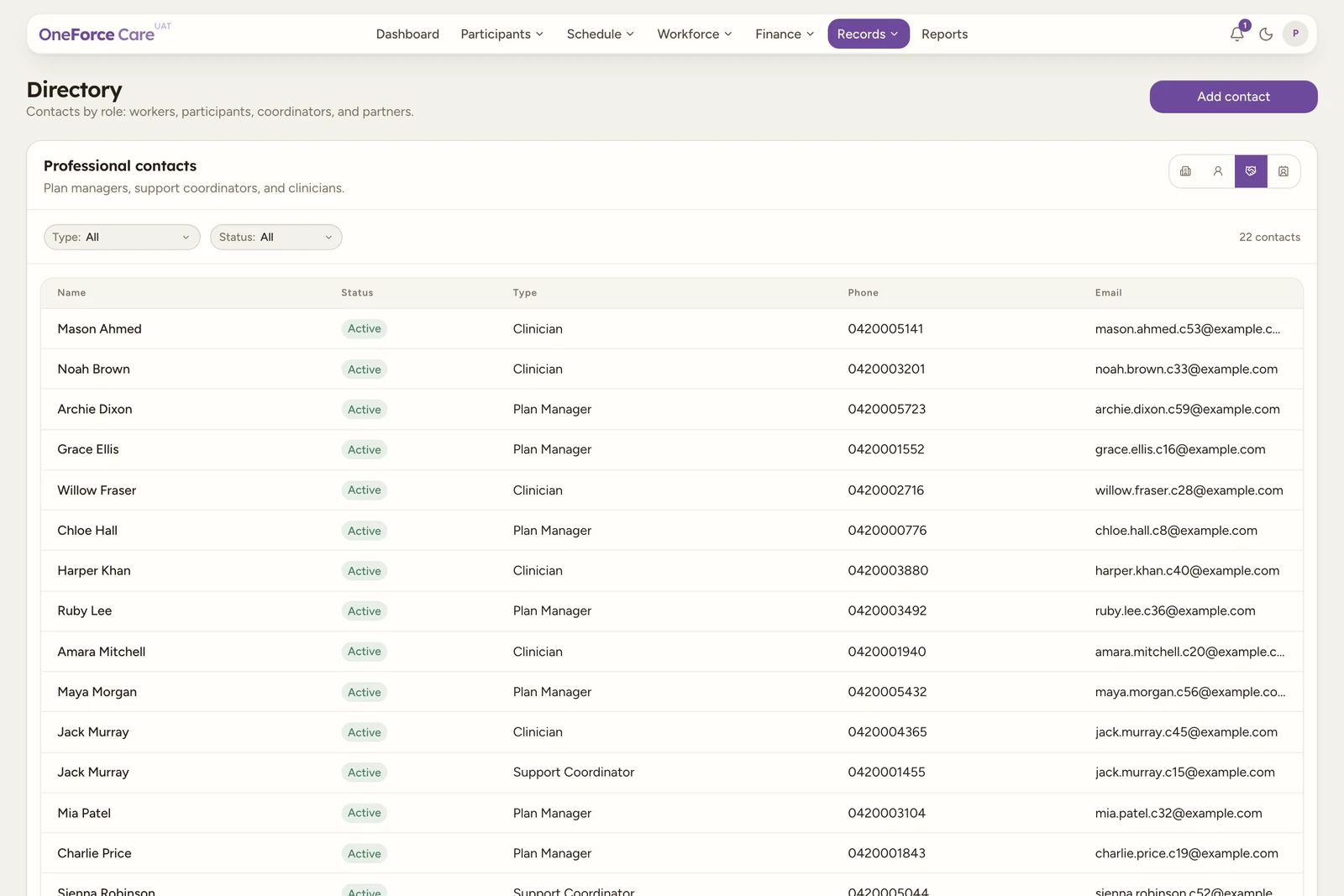Select the Ruby Lee row name
1344x896 pixels.
click(84, 611)
